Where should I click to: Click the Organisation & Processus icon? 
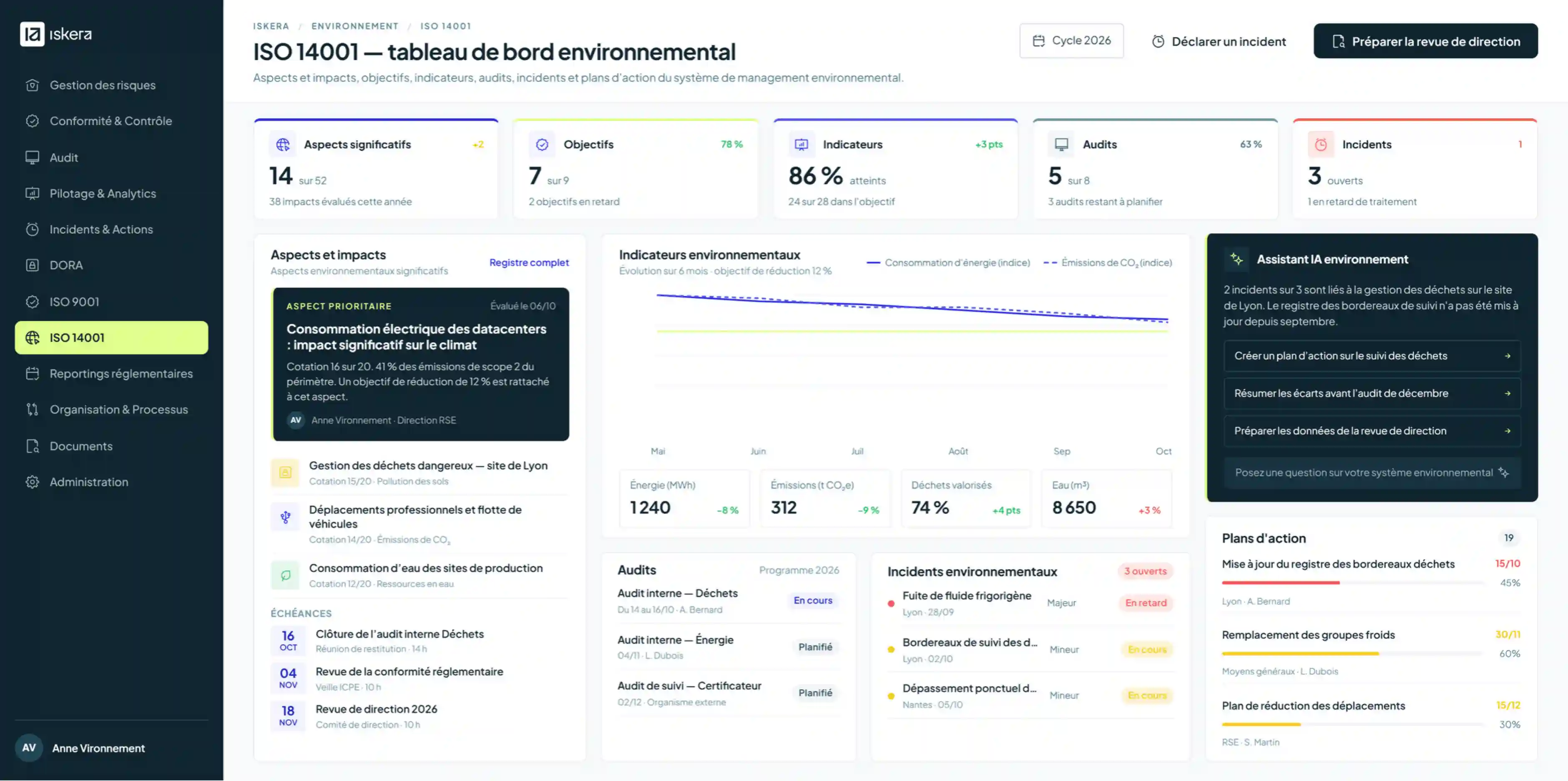(32, 410)
